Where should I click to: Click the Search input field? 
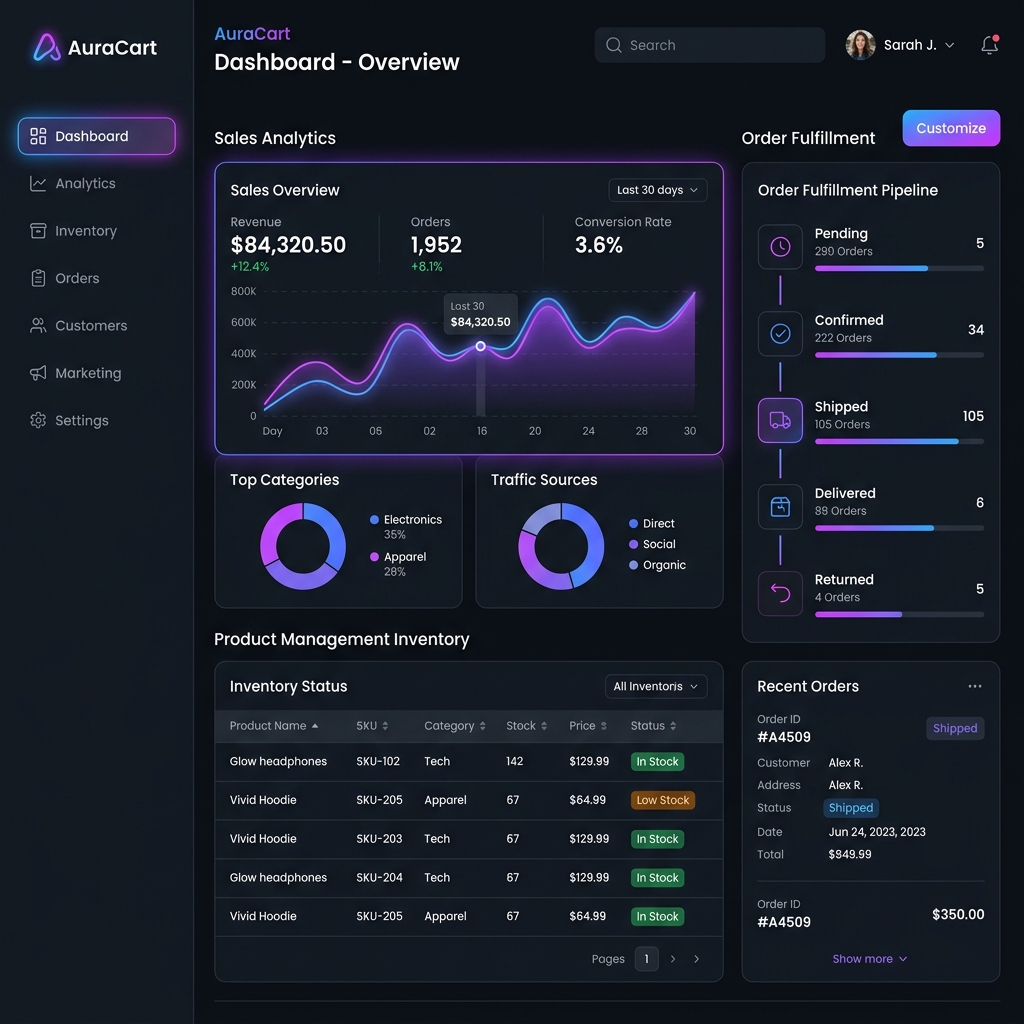tap(709, 45)
